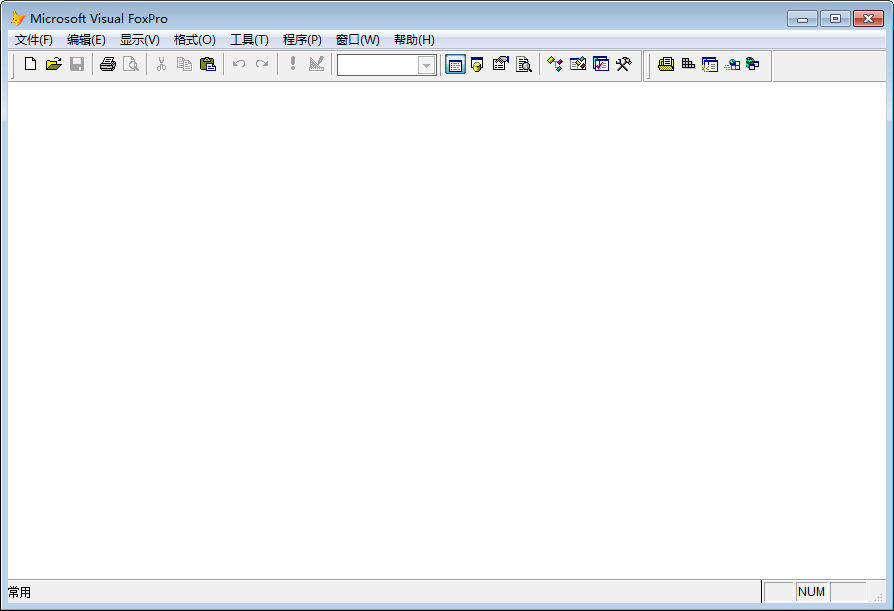Expand the database dropdown arrow

pos(427,65)
